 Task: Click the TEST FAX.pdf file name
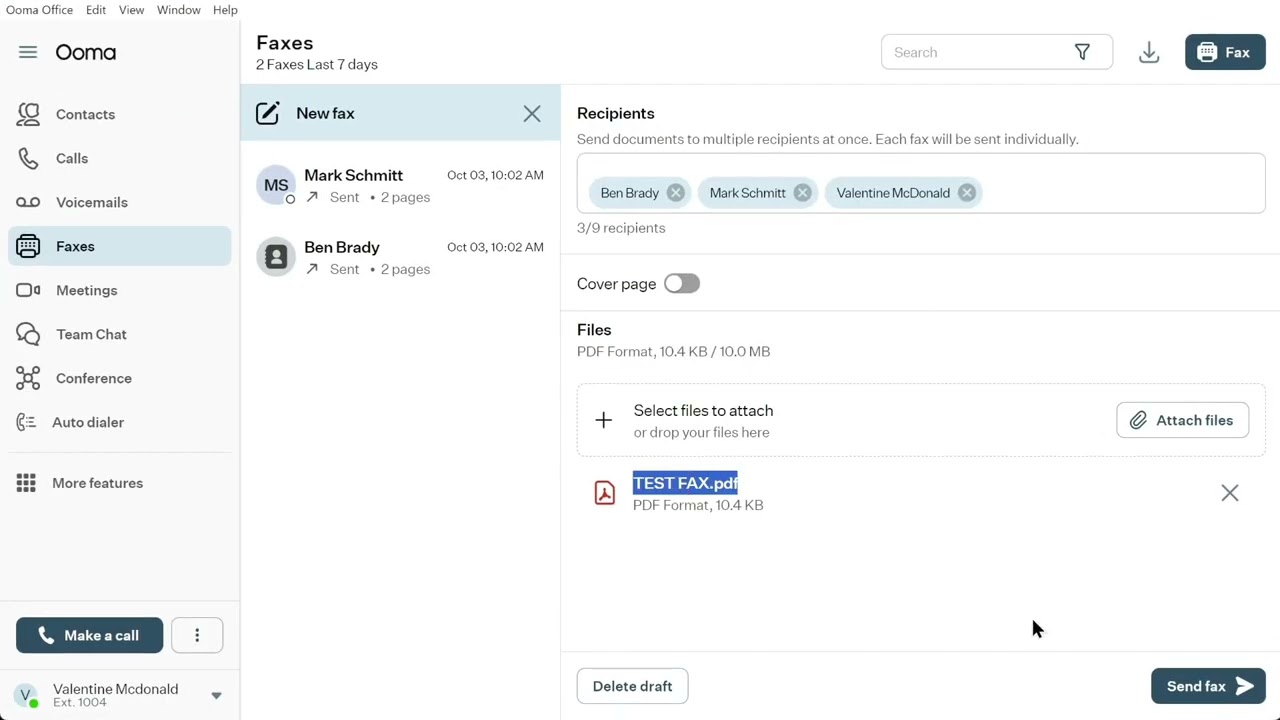click(x=685, y=483)
